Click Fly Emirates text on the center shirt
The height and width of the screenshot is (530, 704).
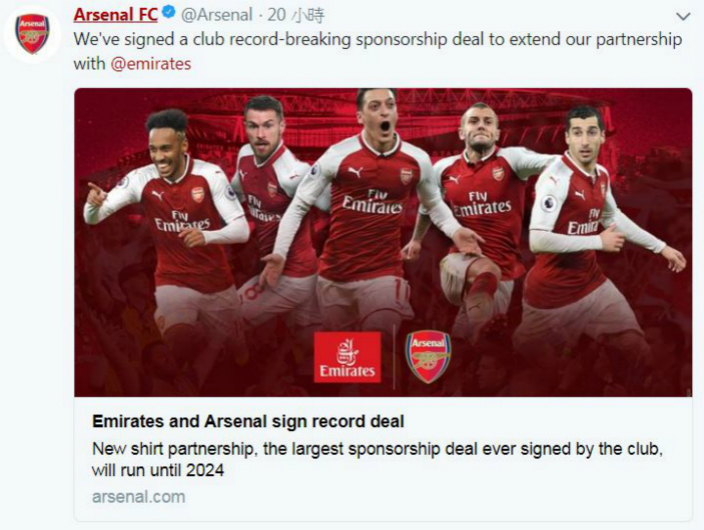pos(373,201)
